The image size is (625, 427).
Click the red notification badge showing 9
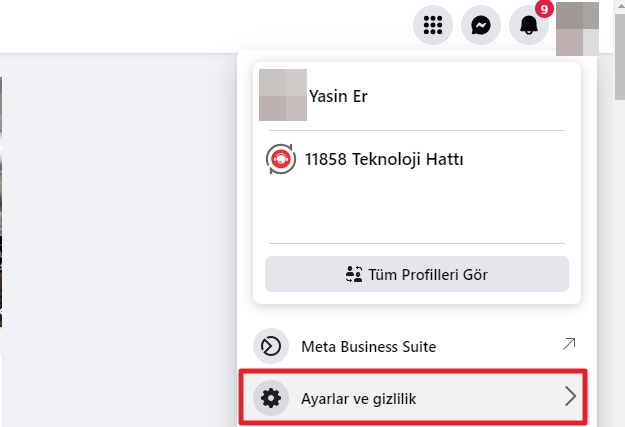544,9
